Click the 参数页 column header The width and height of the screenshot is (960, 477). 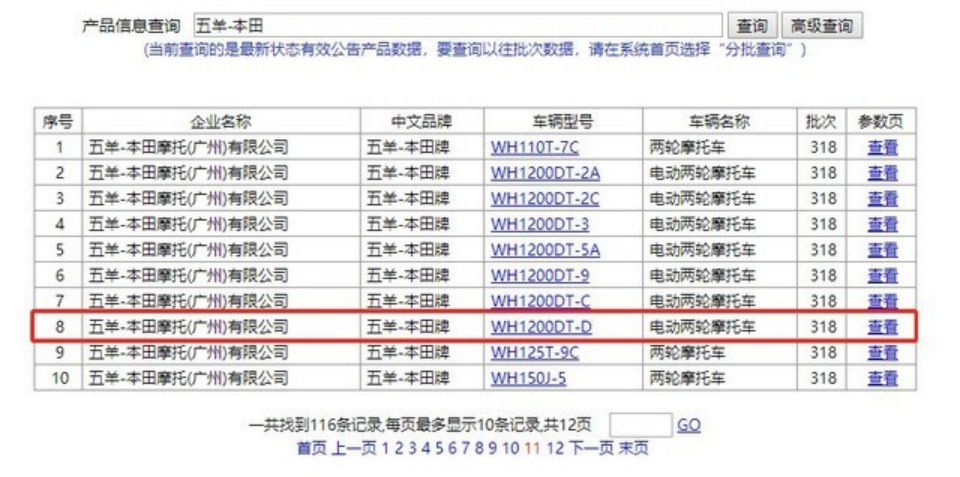point(880,122)
